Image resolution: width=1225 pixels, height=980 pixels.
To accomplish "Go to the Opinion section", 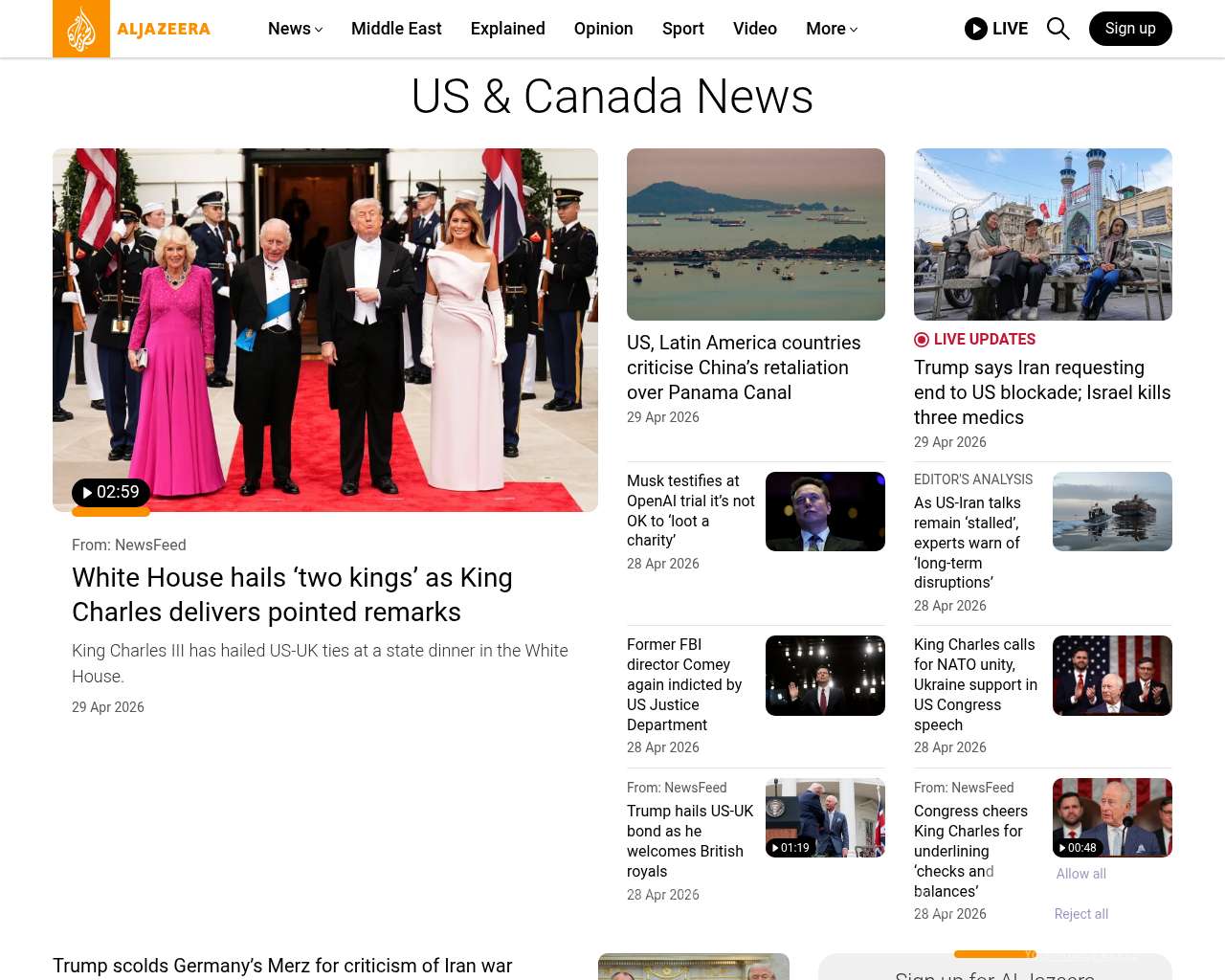I will 603,29.
